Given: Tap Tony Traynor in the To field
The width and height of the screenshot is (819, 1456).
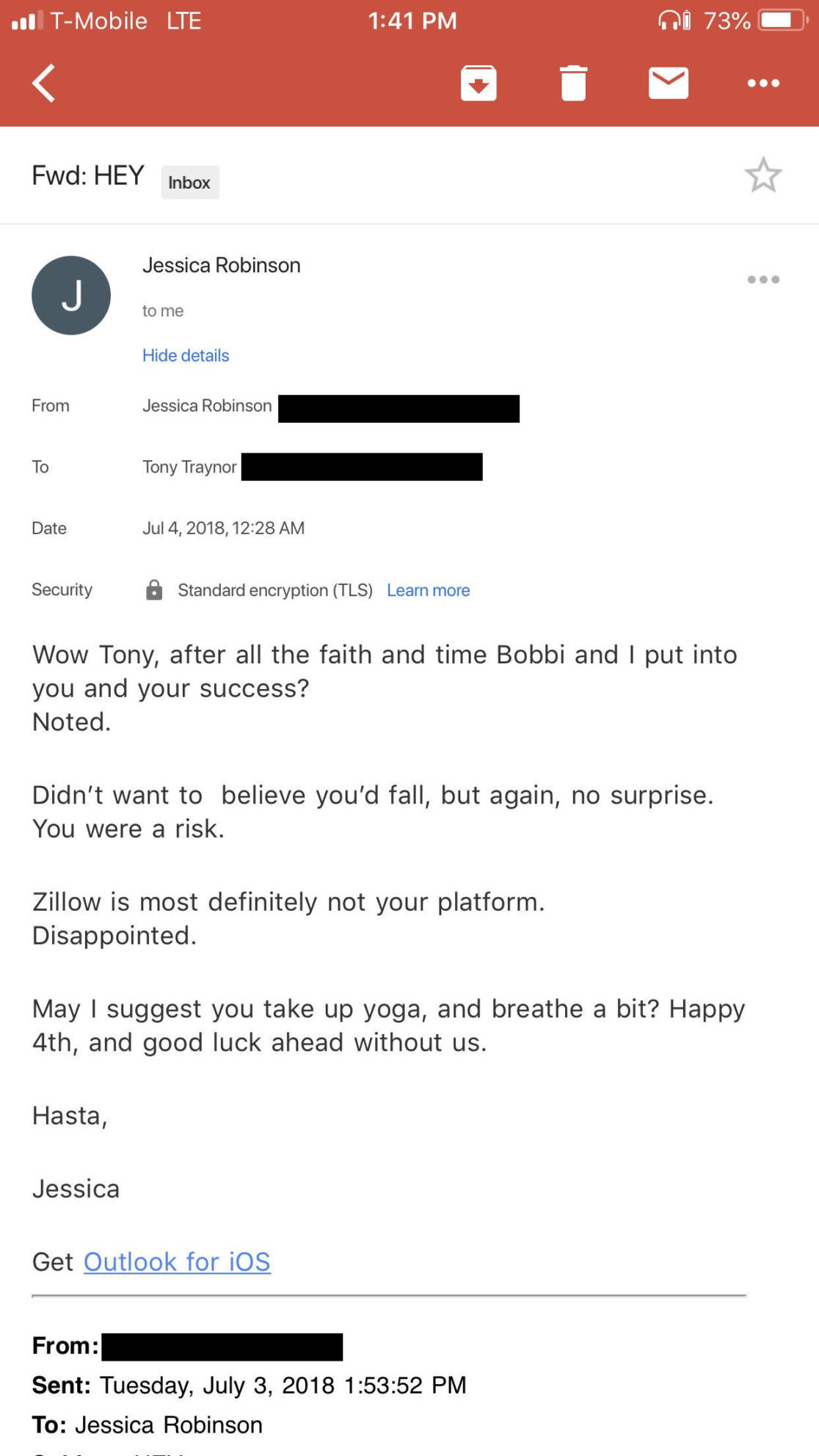Looking at the screenshot, I should [189, 467].
